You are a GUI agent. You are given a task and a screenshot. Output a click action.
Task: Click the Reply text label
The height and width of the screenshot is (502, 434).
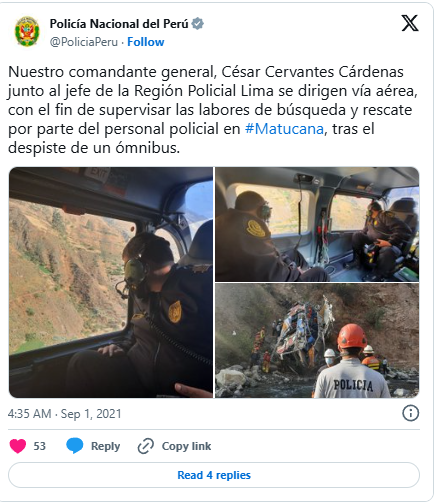pyautogui.click(x=105, y=446)
